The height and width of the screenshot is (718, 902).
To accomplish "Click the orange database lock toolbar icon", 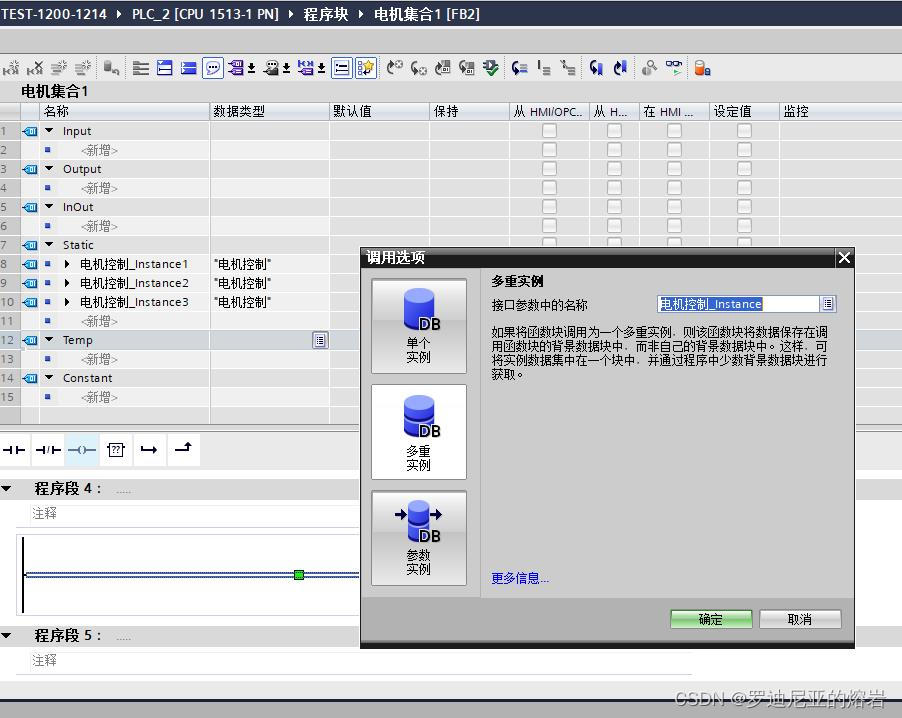I will (702, 68).
